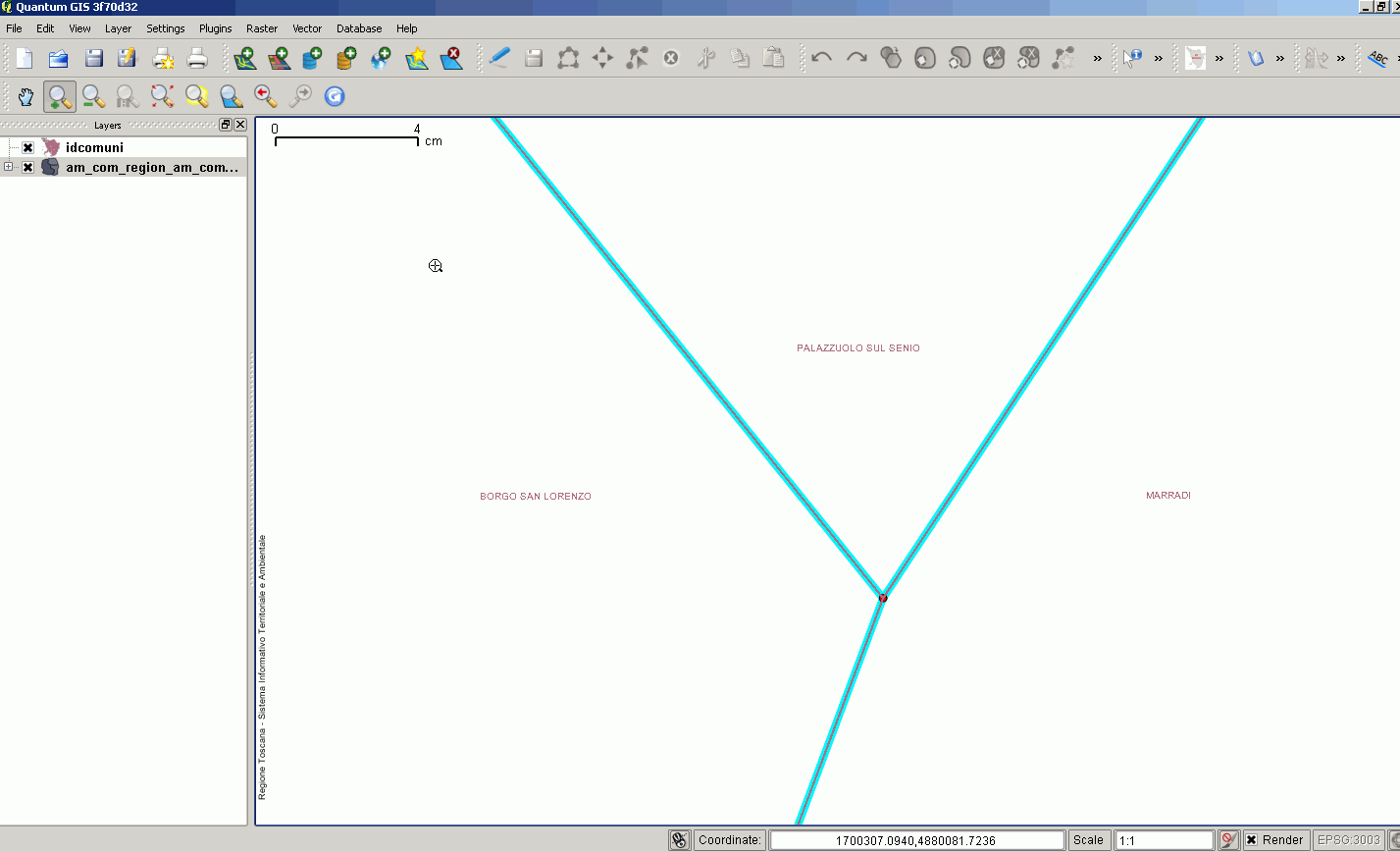Viewport: 1400px width, 852px height.
Task: Disable the Render checkbox in status bar
Action: tap(1251, 840)
